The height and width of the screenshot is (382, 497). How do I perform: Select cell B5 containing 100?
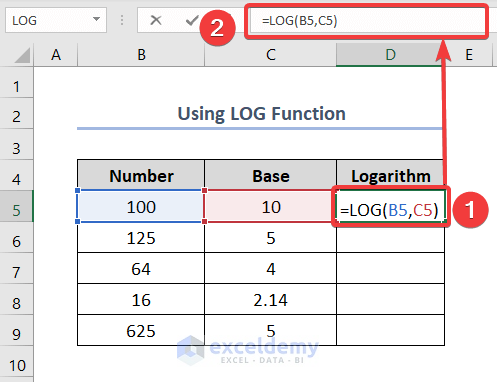coord(141,206)
